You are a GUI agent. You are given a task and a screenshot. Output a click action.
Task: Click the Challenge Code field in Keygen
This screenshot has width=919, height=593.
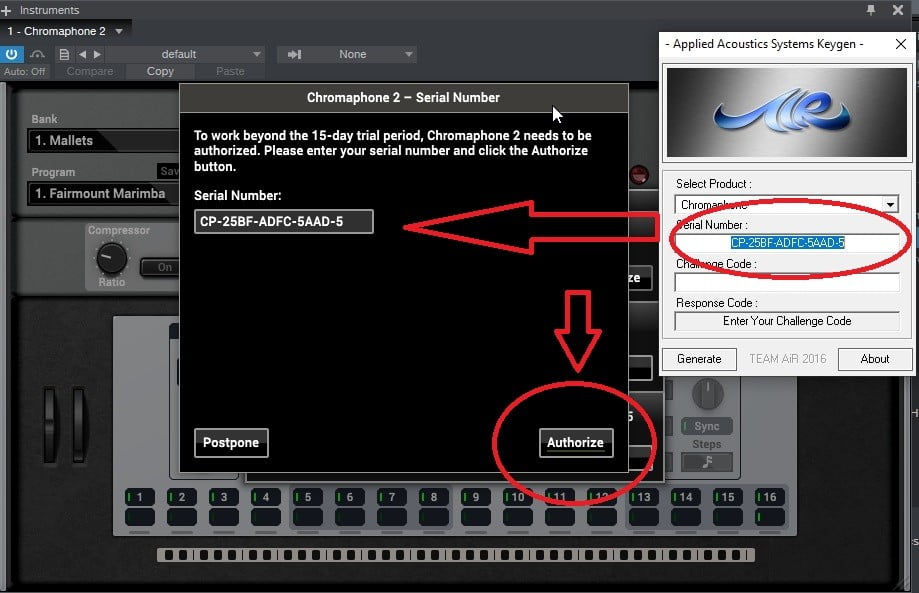click(787, 282)
